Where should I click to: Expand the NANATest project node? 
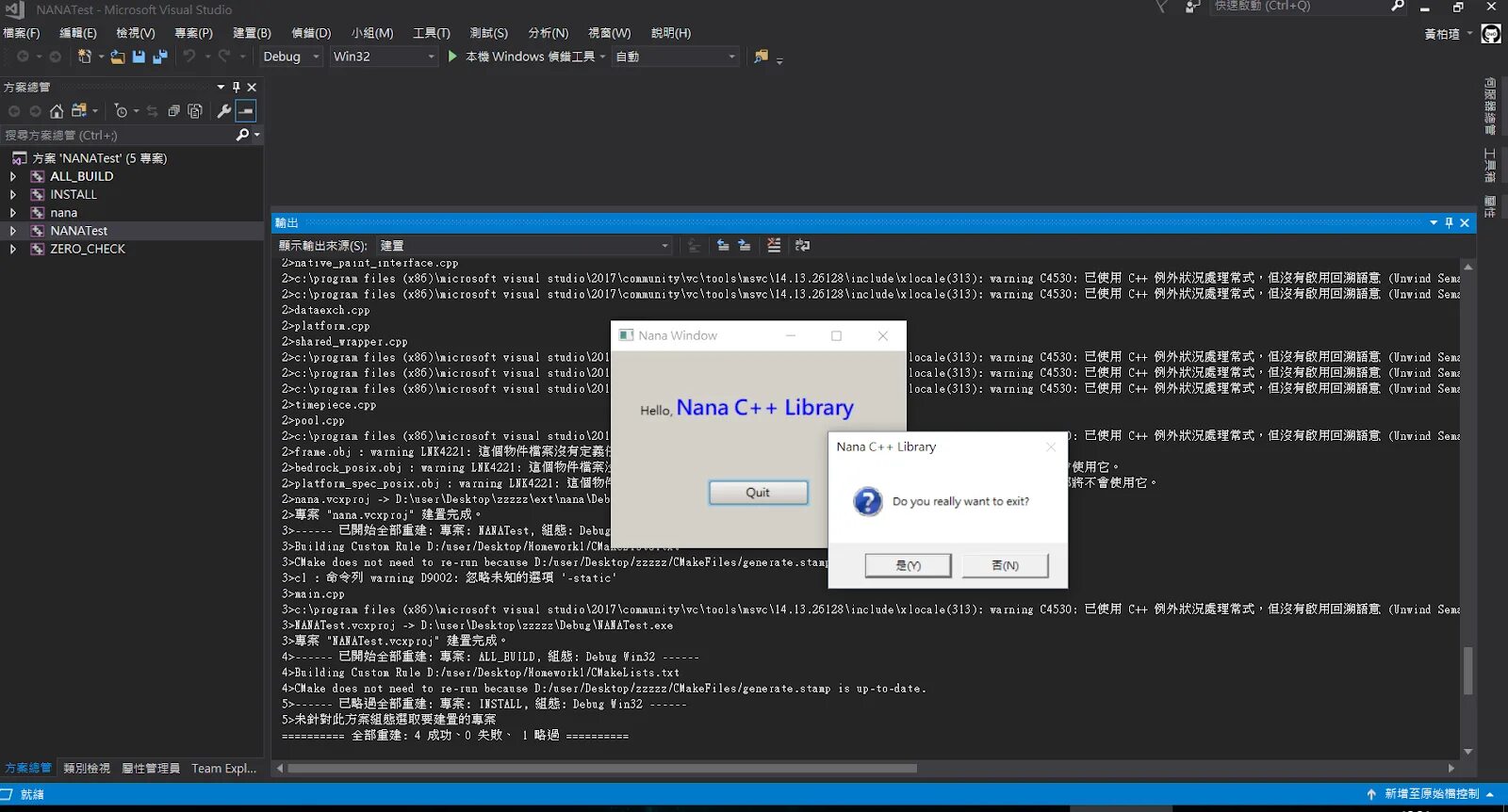[13, 231]
